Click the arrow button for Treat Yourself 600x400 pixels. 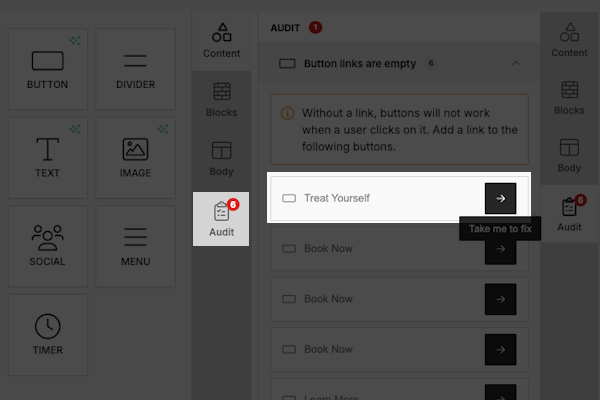(500, 198)
